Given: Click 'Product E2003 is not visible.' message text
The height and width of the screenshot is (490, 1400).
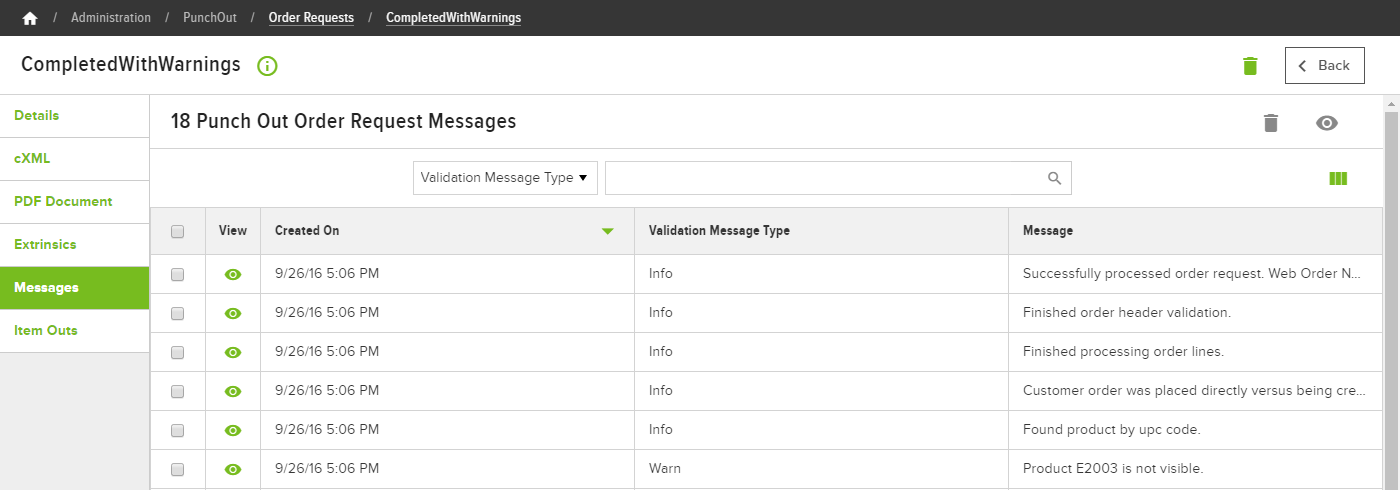Looking at the screenshot, I should 1113,469.
